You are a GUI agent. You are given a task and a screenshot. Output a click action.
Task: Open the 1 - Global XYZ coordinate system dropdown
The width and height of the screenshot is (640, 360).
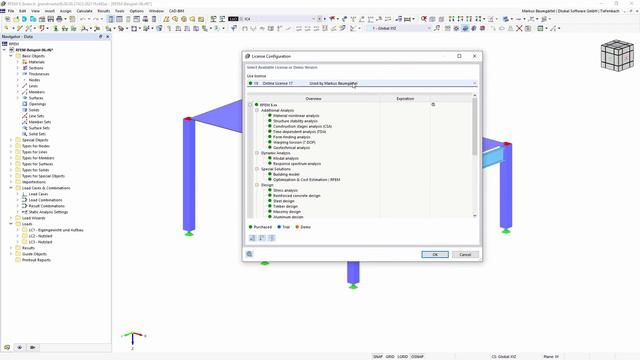[429, 28]
